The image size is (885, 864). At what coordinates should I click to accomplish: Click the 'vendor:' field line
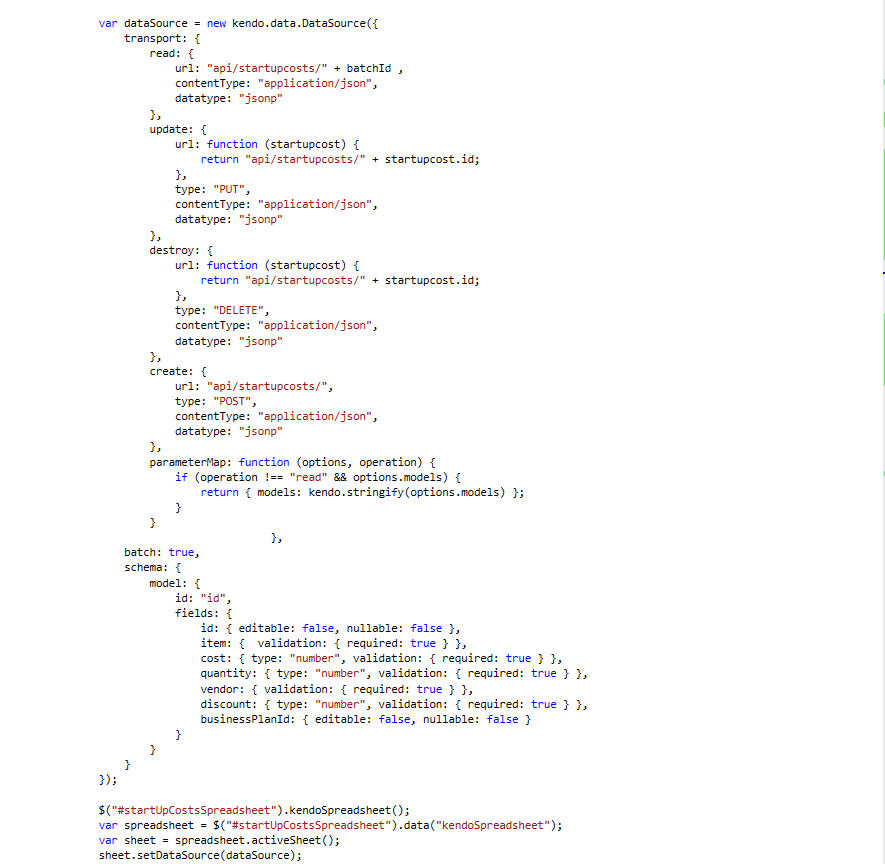(336, 690)
